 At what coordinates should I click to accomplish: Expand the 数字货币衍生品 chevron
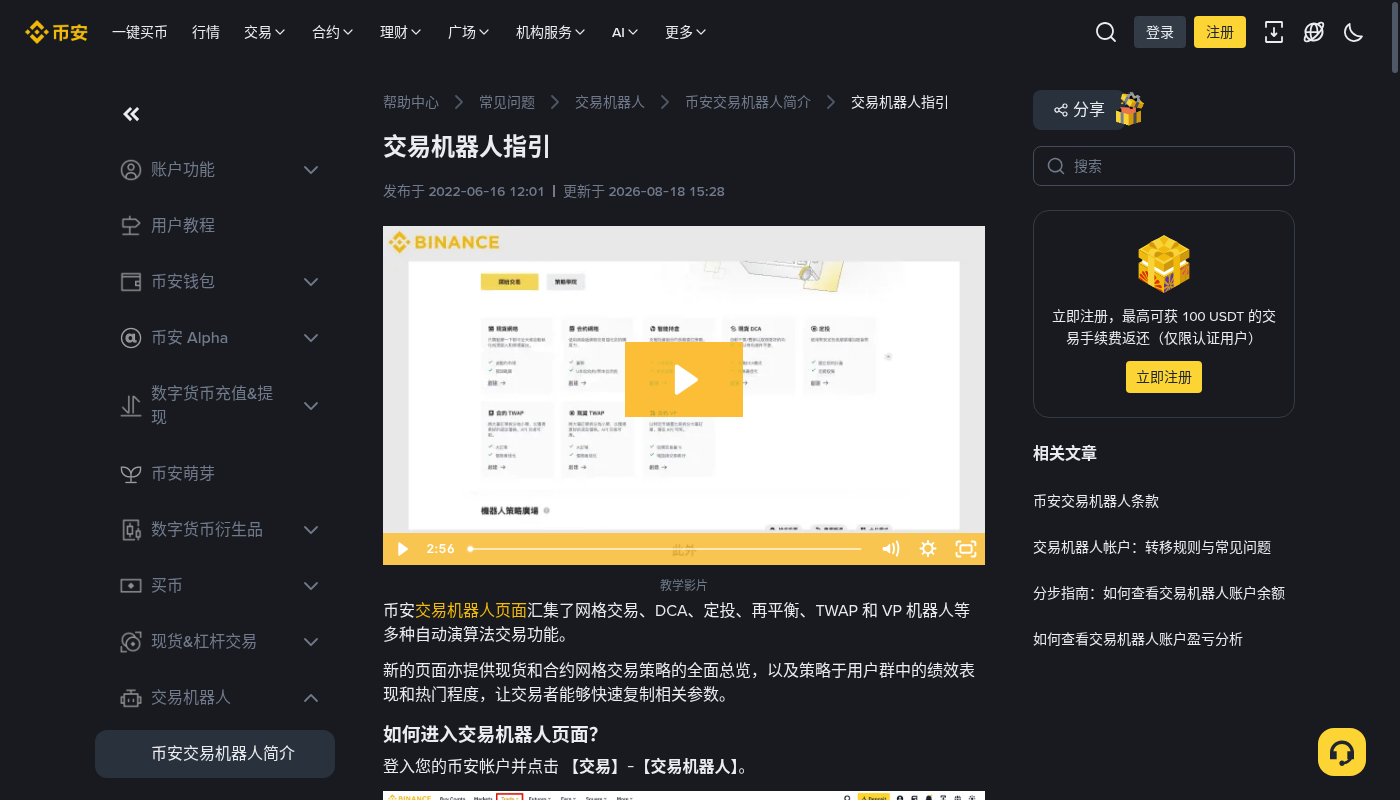(x=311, y=530)
